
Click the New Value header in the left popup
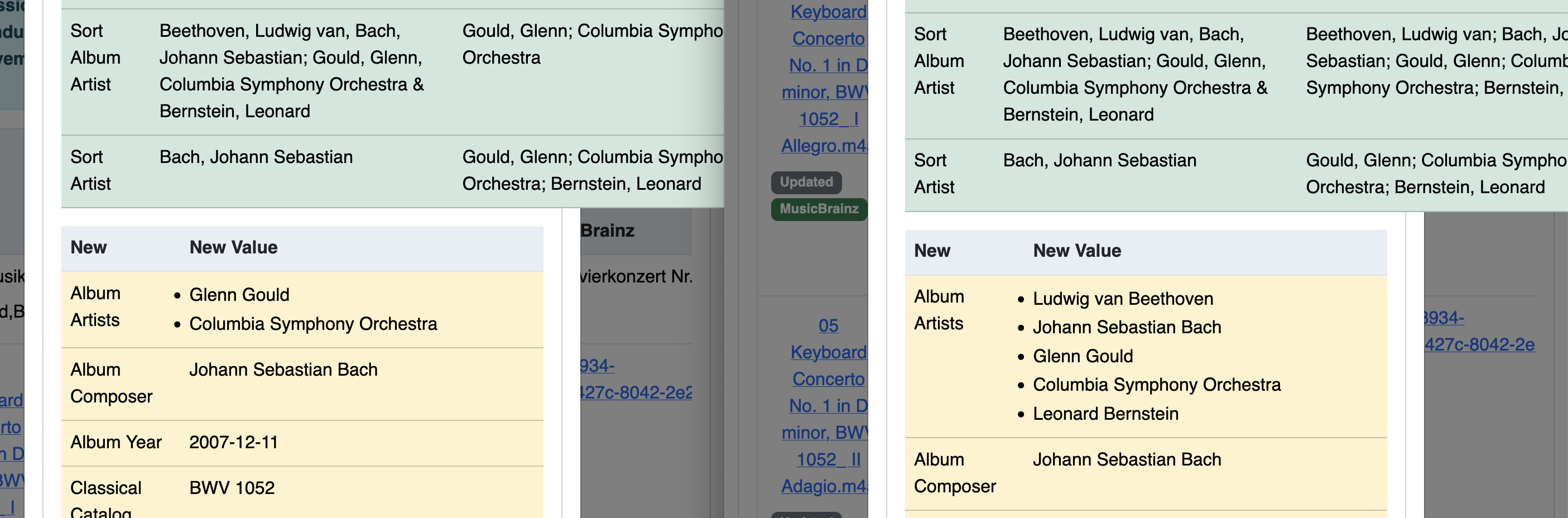[x=233, y=247]
